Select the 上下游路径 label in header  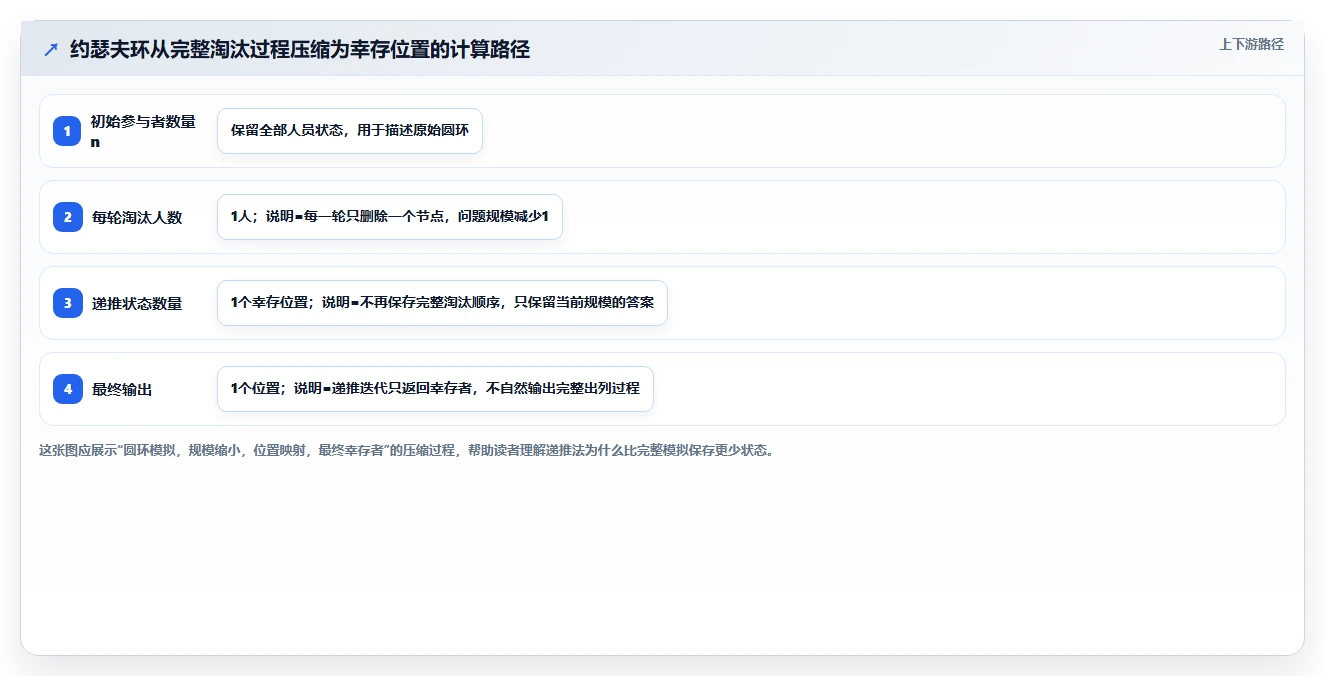point(1251,44)
